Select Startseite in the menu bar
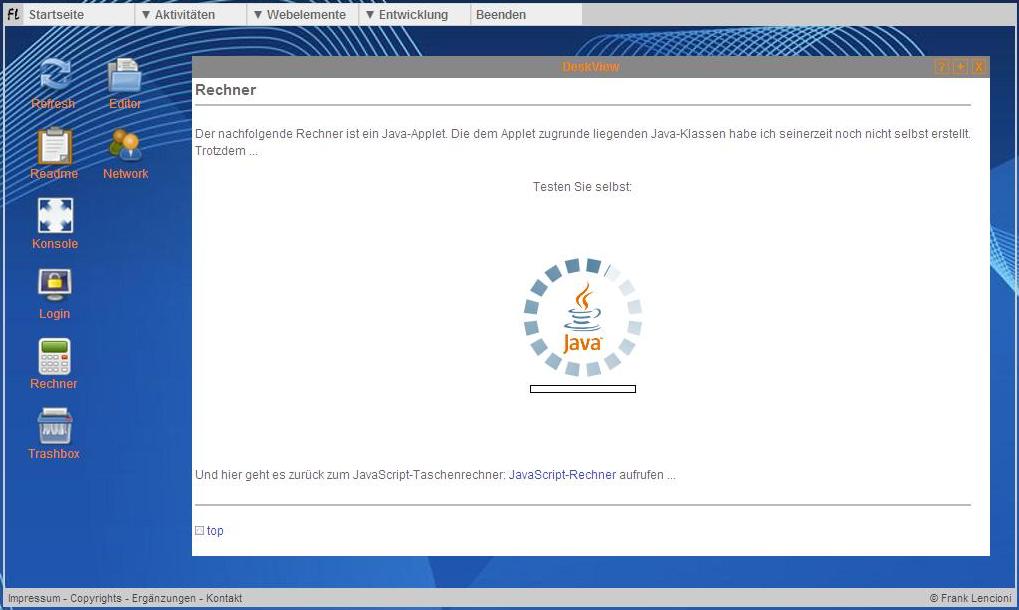1019x610 pixels. 56,15
